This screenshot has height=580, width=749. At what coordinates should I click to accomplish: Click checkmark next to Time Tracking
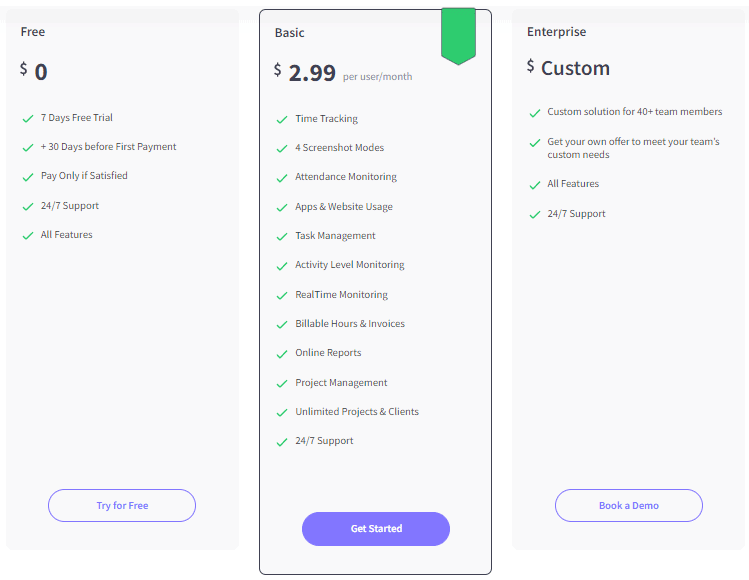282,119
